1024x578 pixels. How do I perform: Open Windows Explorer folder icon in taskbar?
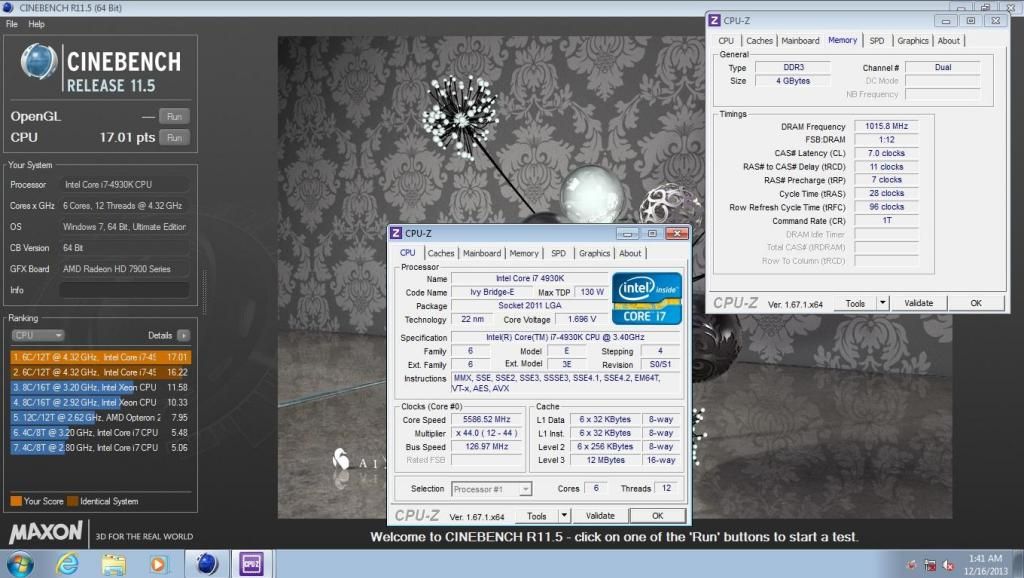[114, 563]
